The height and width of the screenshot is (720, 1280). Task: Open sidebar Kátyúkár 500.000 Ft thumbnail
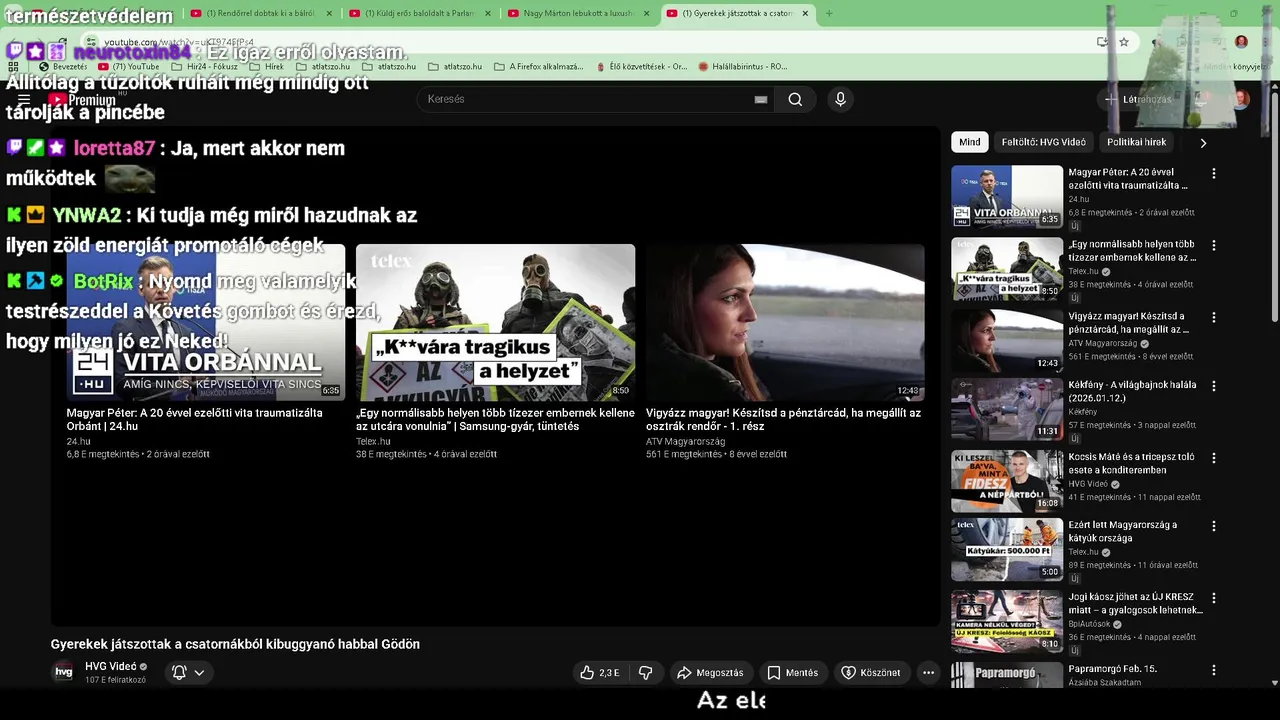(x=1007, y=549)
